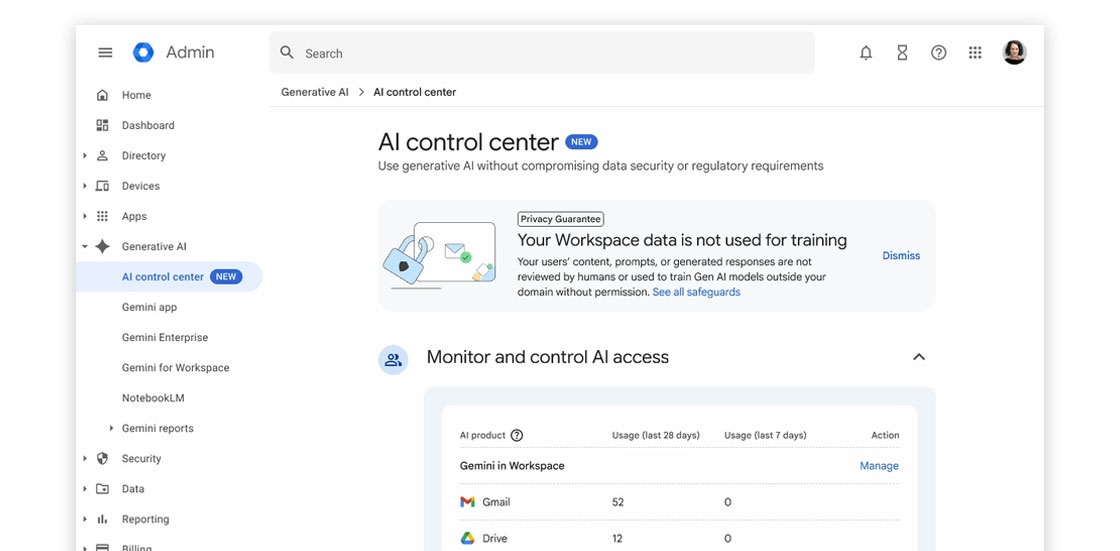Open the notifications bell
The image size is (1120, 551).
pyautogui.click(x=866, y=52)
